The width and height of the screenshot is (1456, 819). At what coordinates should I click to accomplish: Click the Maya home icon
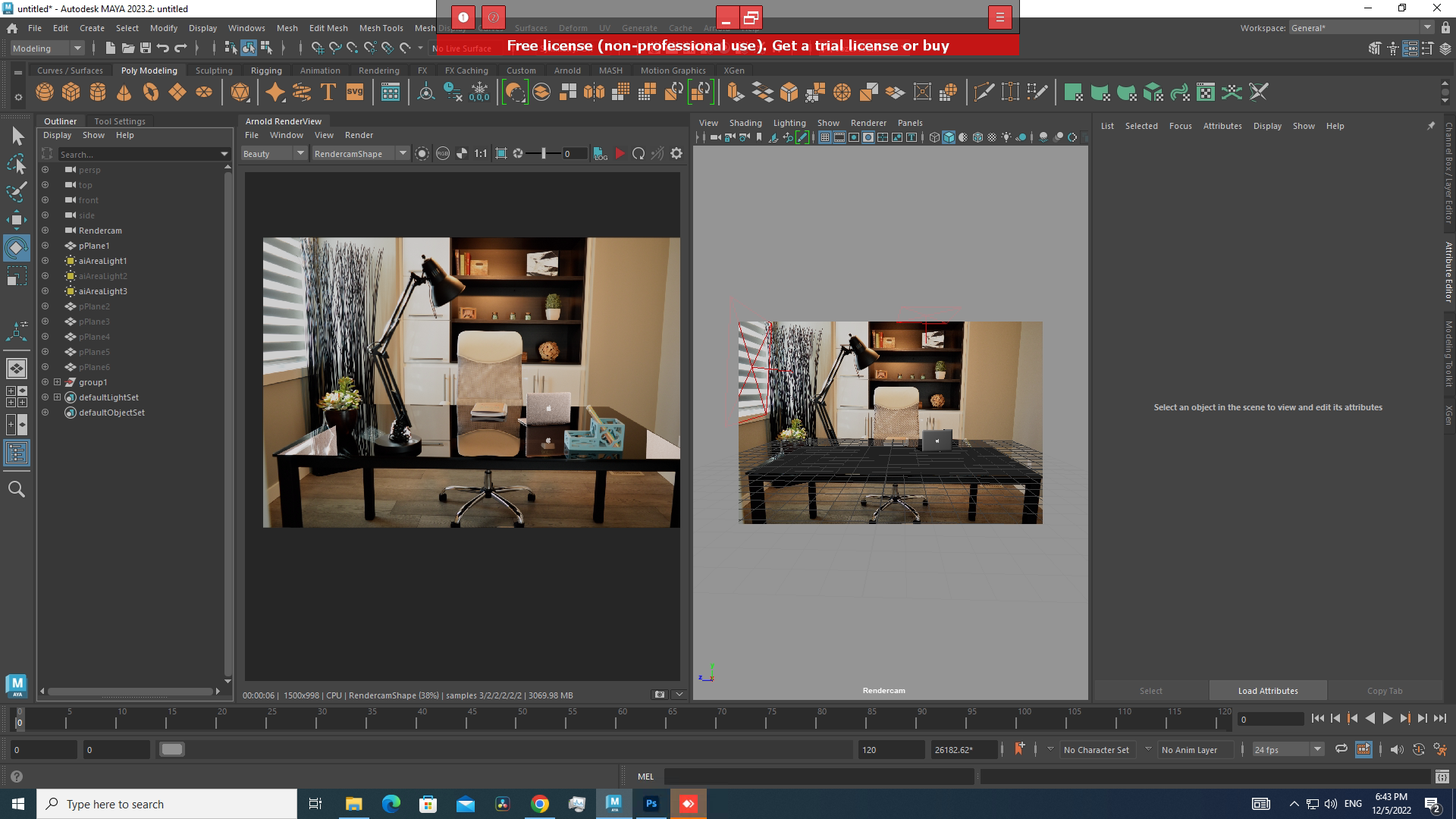[12, 28]
